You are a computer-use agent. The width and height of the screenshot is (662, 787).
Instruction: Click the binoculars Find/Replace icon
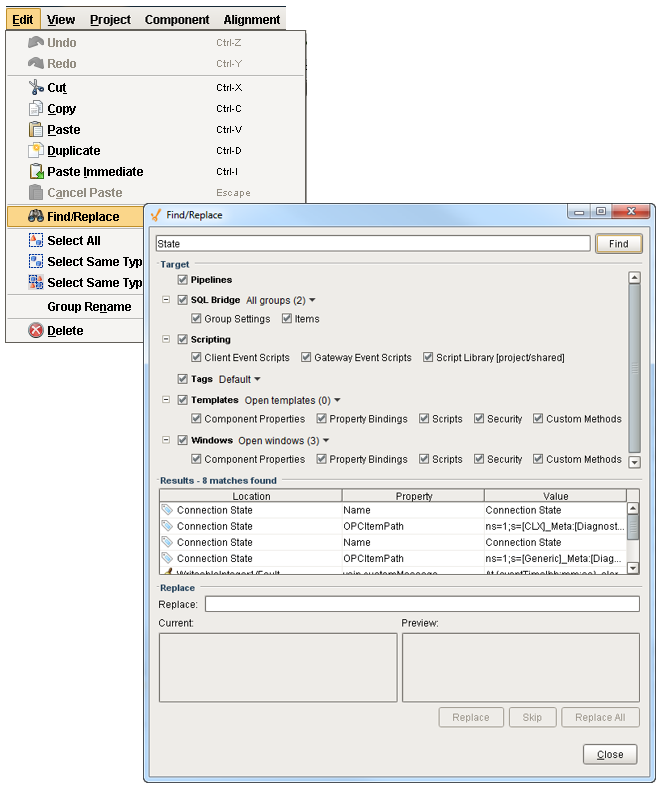(36, 217)
